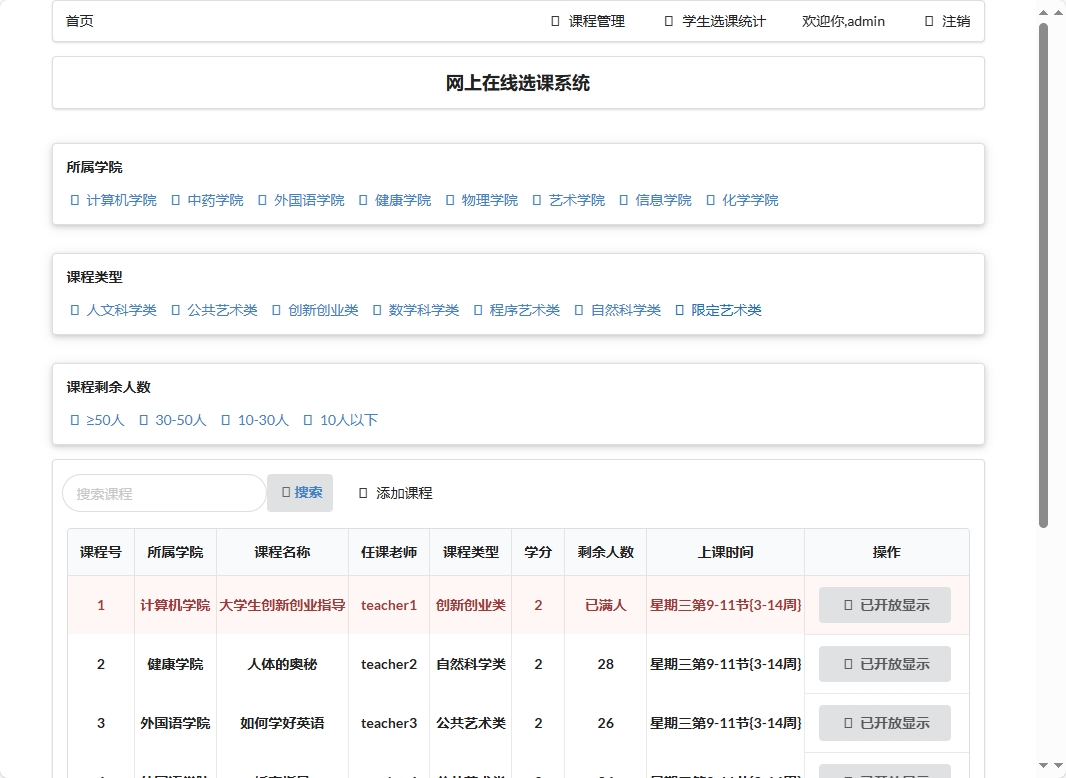Open the 首页 home menu item
This screenshot has width=1066, height=778.
(x=79, y=21)
